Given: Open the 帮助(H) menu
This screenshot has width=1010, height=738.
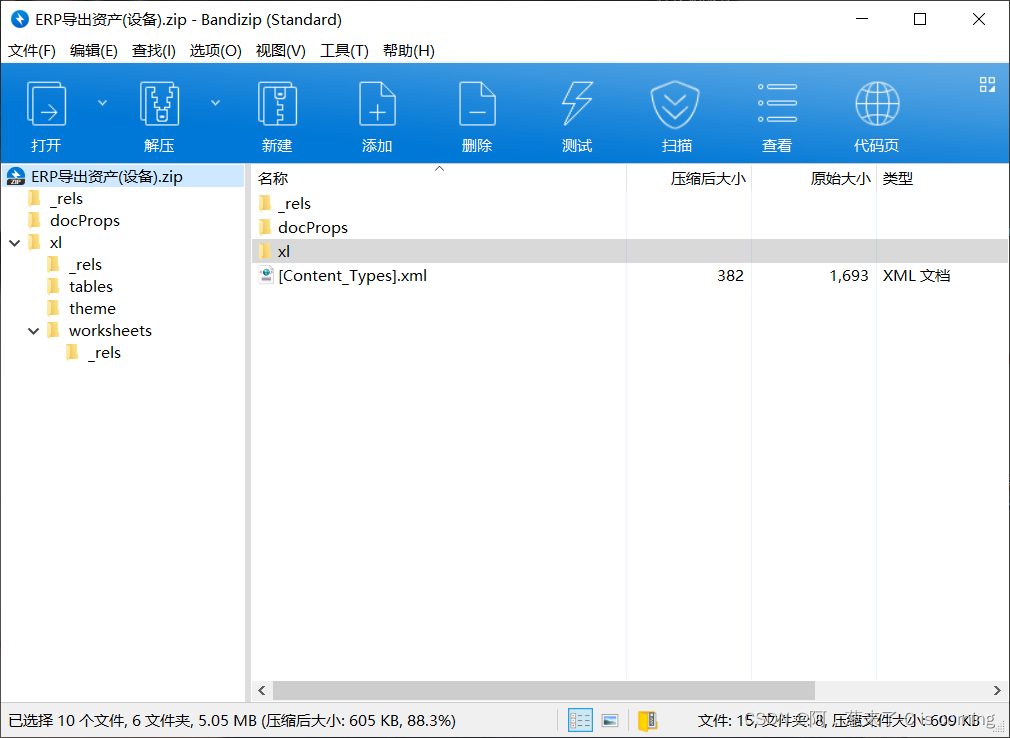Looking at the screenshot, I should tap(409, 51).
